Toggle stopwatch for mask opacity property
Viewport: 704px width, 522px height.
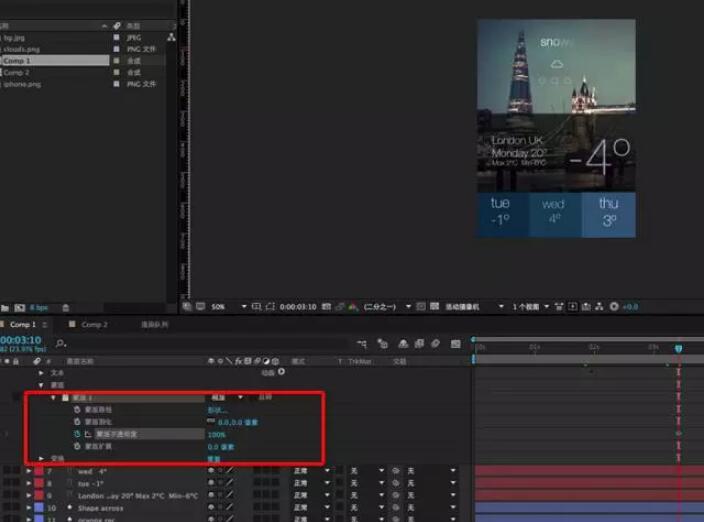(77, 435)
